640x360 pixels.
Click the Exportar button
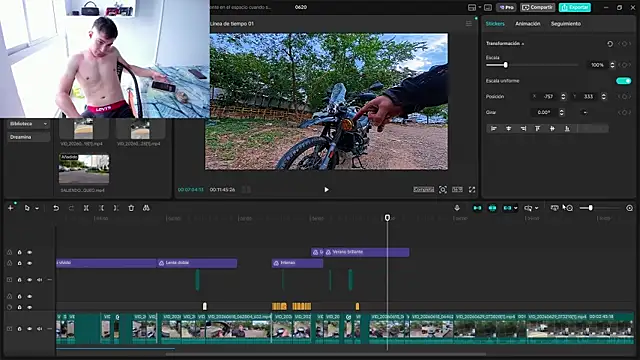pyautogui.click(x=575, y=7)
